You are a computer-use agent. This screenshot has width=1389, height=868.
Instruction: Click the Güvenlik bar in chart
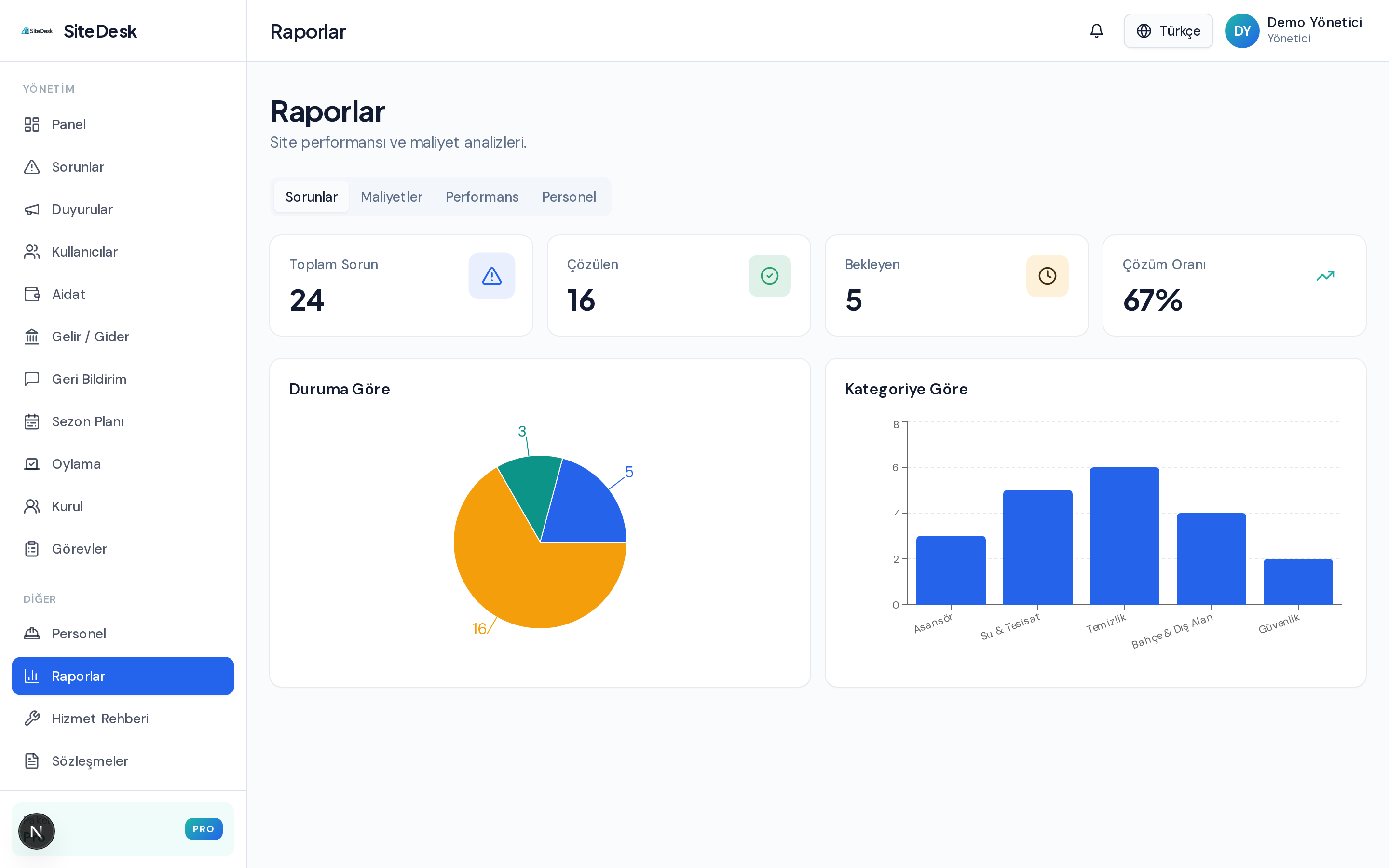tap(1298, 582)
